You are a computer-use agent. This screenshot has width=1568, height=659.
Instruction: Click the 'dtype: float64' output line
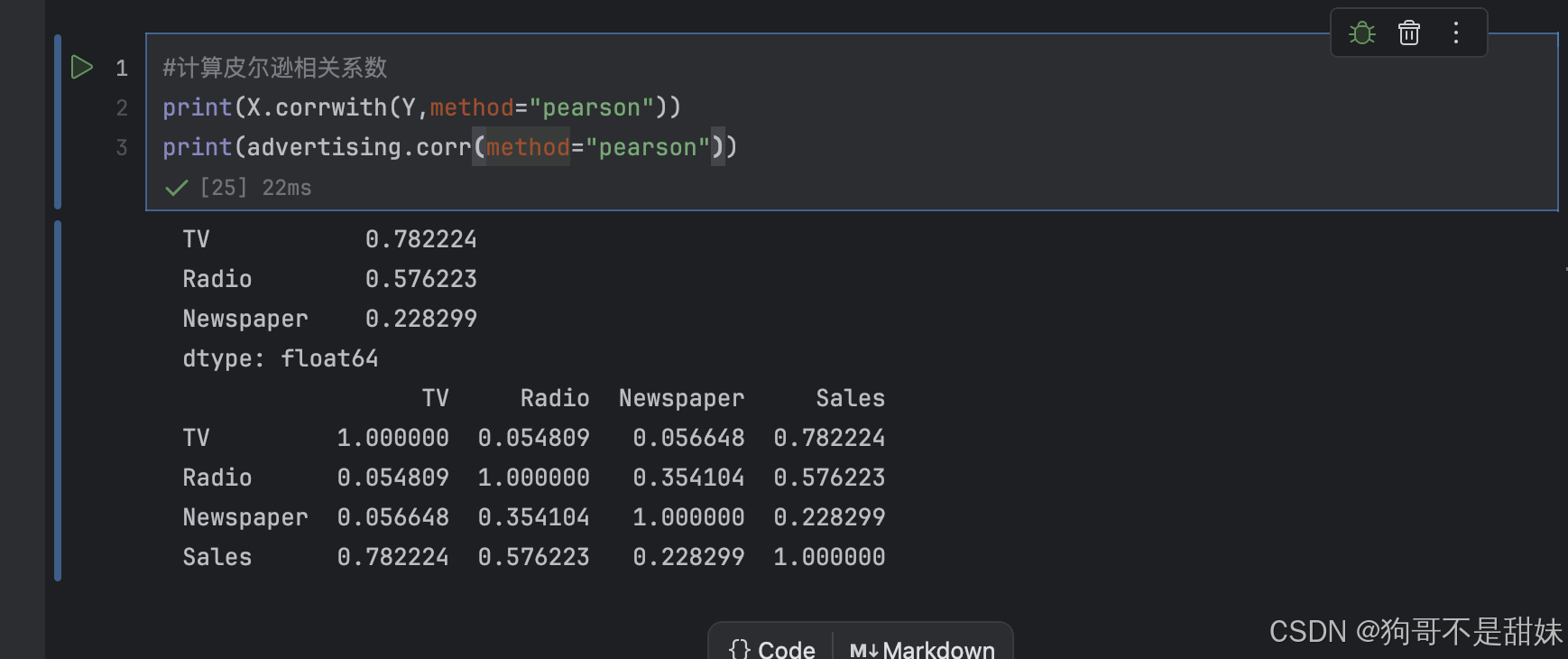(281, 358)
